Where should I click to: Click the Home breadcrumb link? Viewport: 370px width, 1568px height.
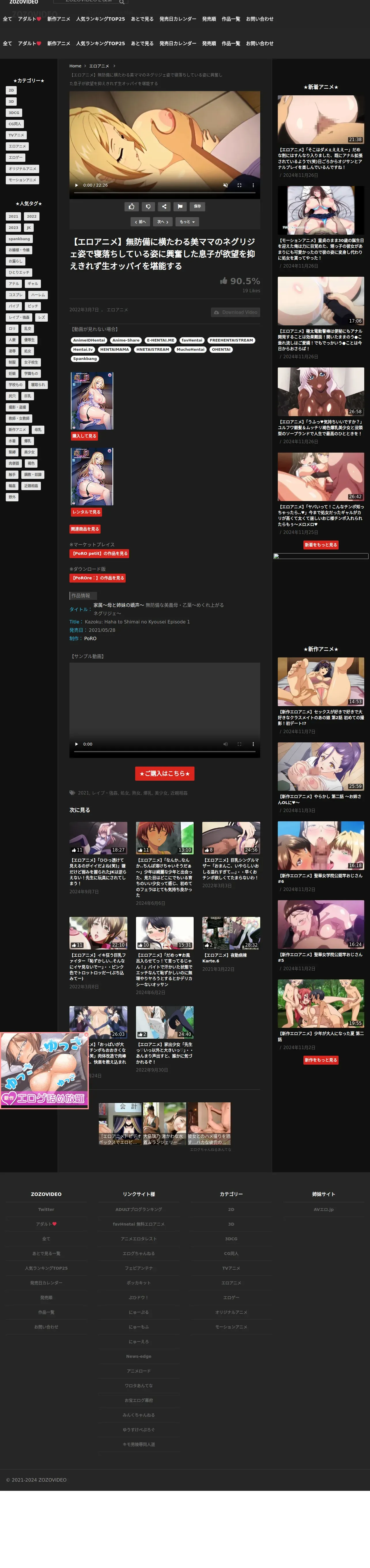click(75, 66)
